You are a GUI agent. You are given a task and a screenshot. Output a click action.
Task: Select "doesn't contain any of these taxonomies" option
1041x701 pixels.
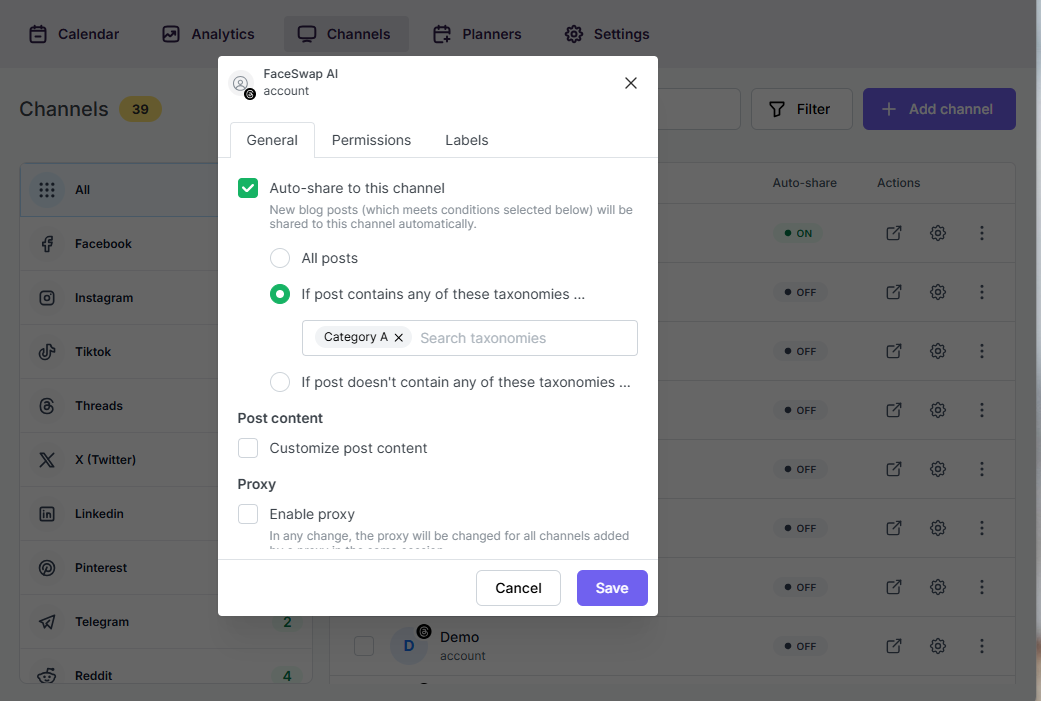coord(280,382)
